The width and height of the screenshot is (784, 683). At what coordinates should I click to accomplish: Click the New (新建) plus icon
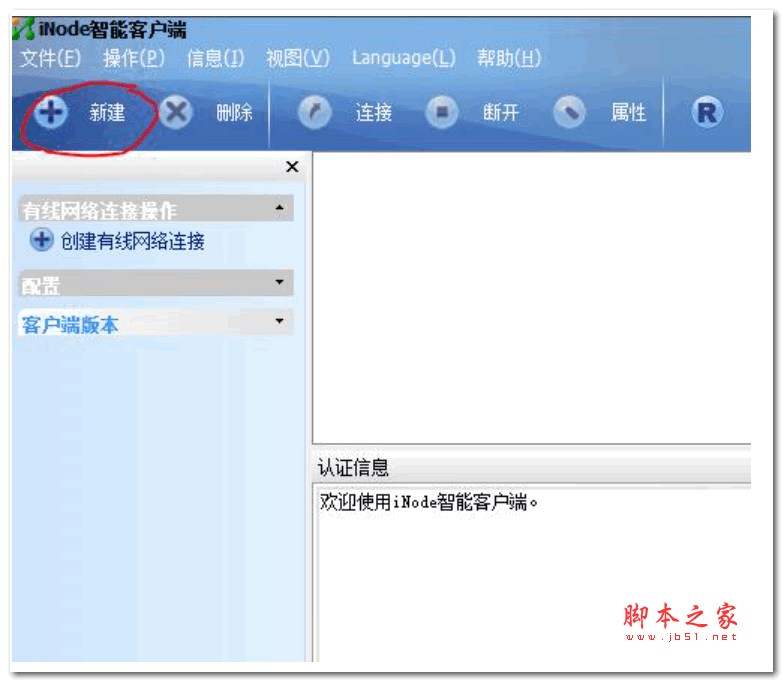(x=50, y=113)
